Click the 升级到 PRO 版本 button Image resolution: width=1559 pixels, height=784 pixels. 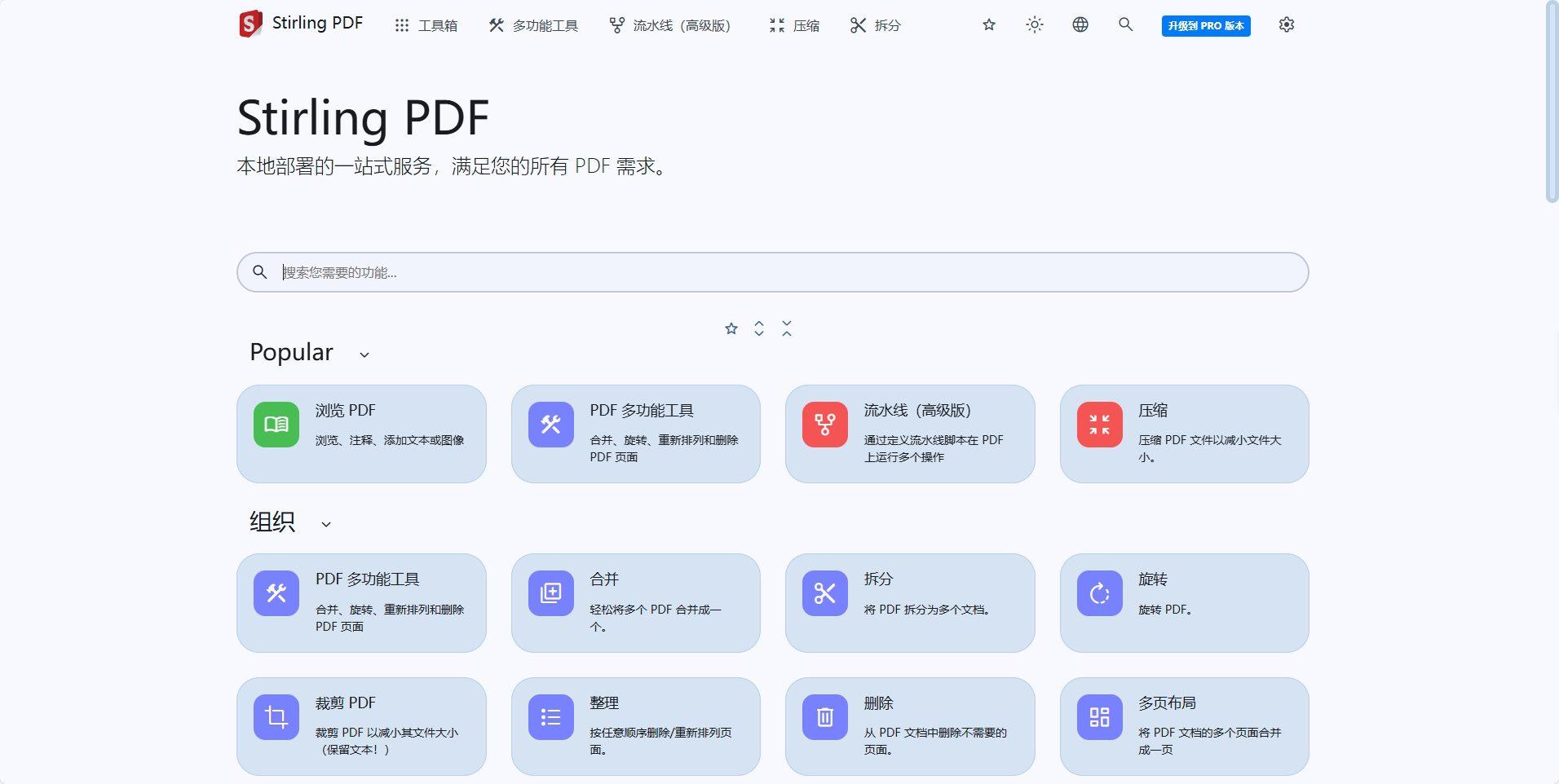coord(1206,25)
